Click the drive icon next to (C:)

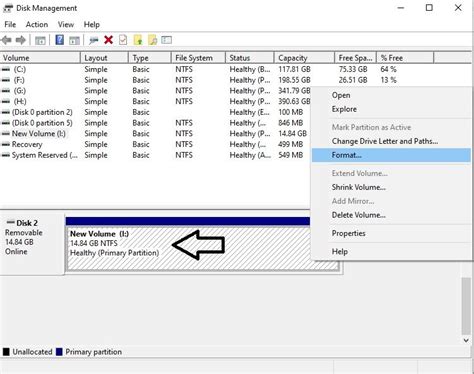[x=6, y=69]
